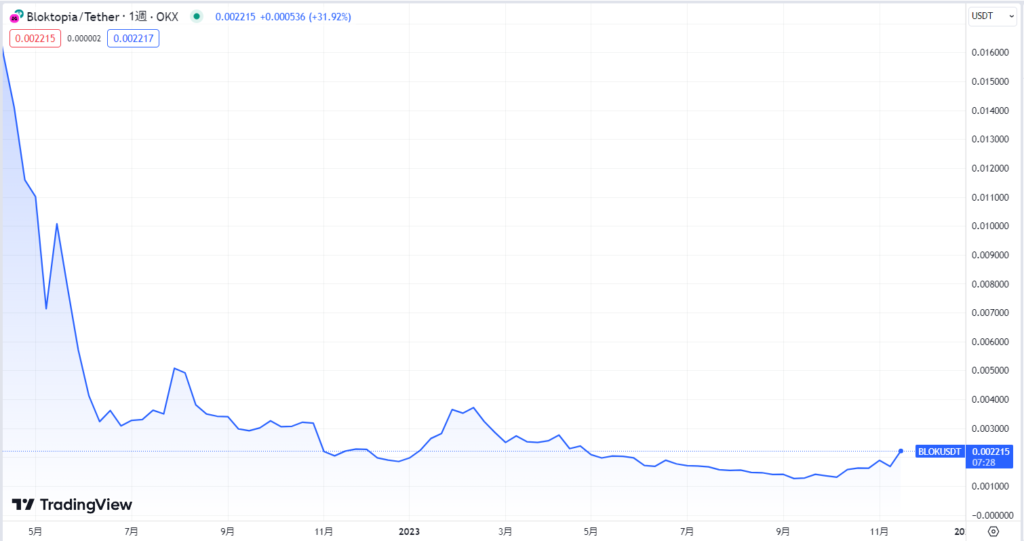Click the red sell price 0.002215 button
The width and height of the screenshot is (1024, 541).
click(35, 39)
